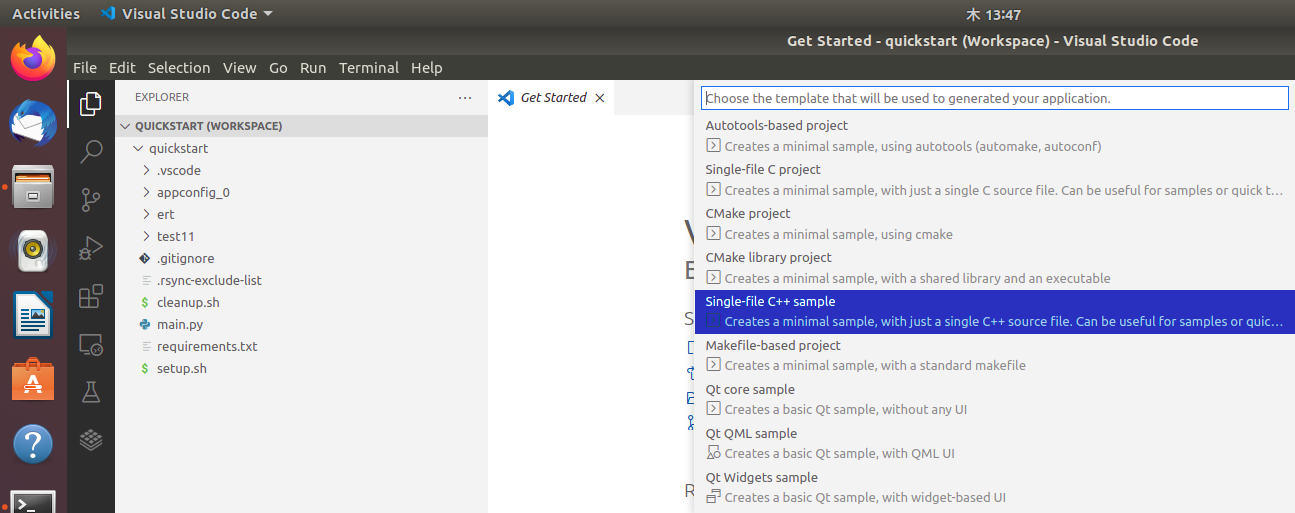This screenshot has width=1295, height=513.
Task: Launch Firefox from the dock
Action: tap(33, 59)
